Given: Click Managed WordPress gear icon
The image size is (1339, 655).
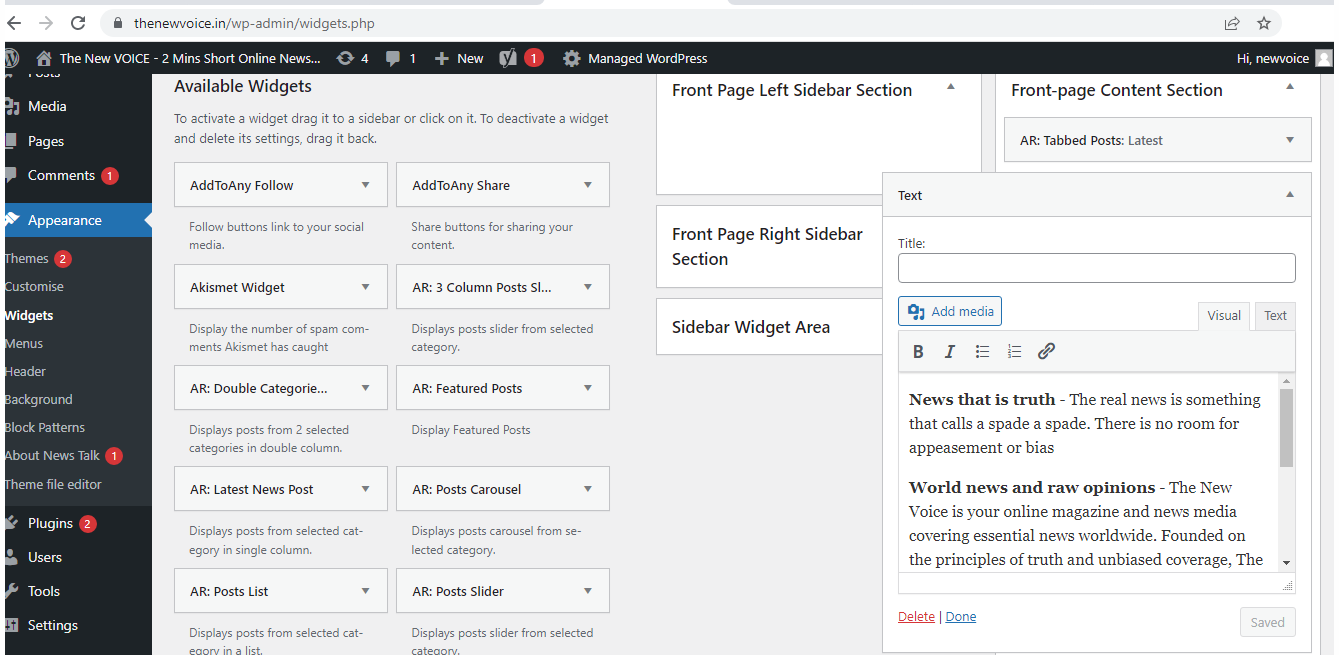Looking at the screenshot, I should 571,58.
